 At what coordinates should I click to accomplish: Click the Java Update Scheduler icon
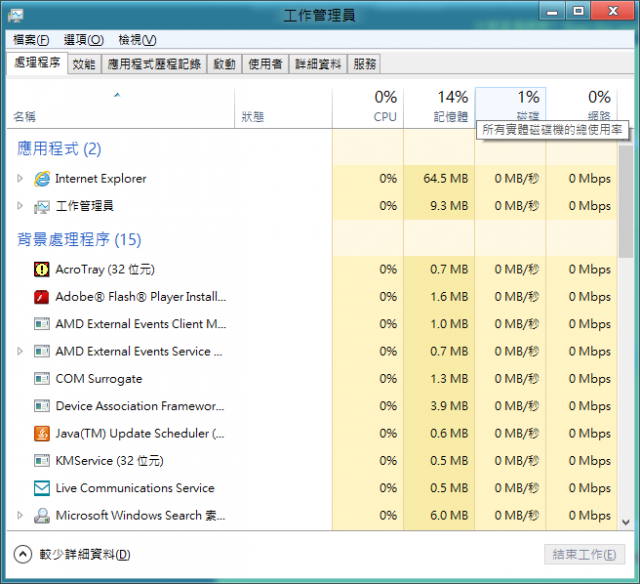[42, 433]
